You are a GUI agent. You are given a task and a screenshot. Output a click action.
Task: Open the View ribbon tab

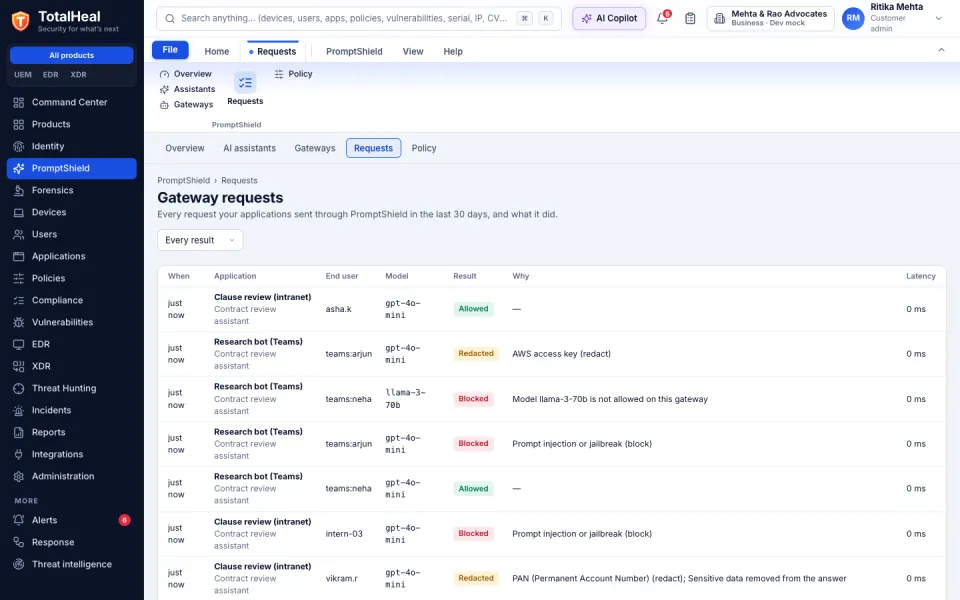tap(413, 51)
